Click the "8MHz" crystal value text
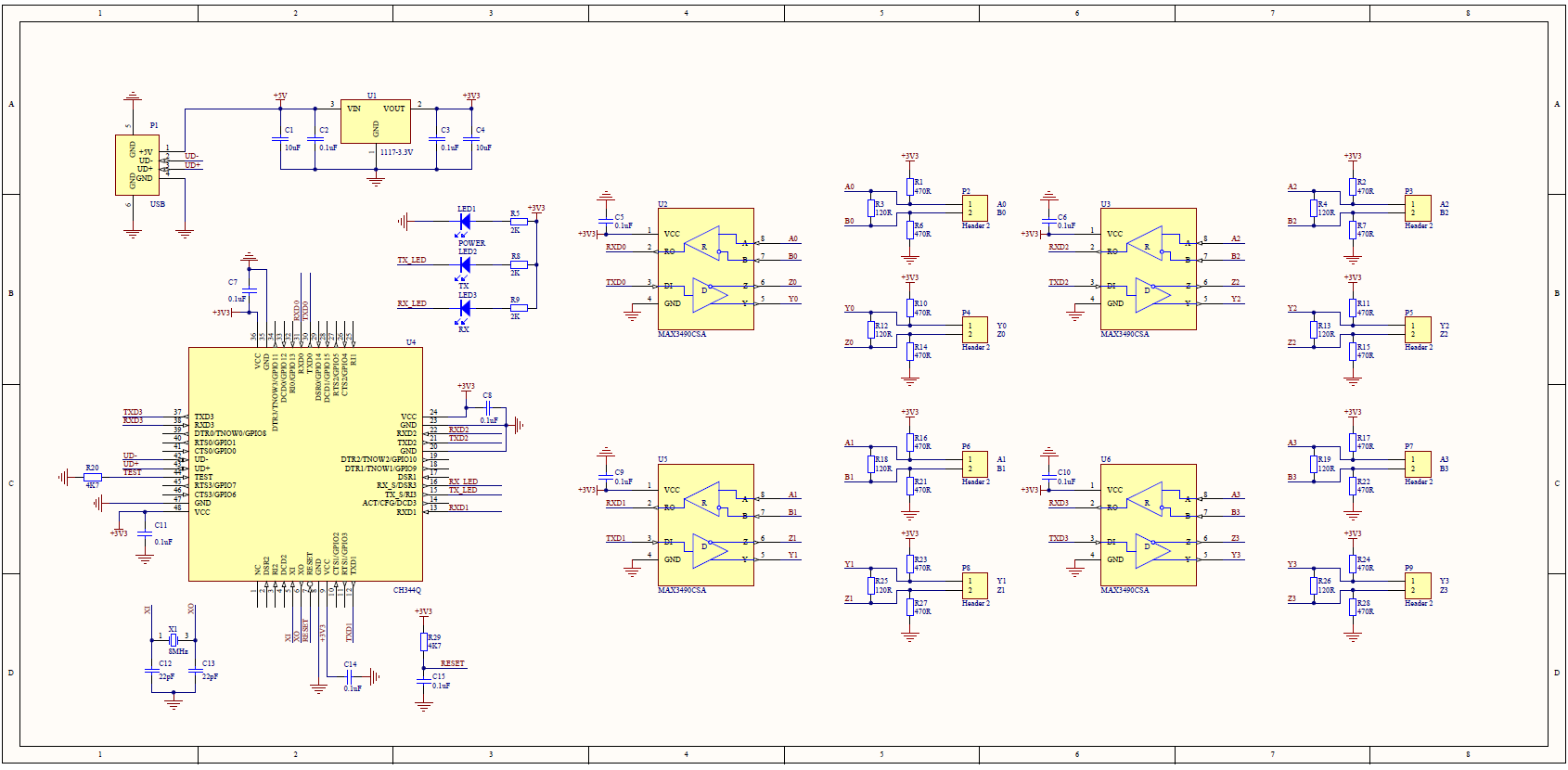 tap(178, 651)
